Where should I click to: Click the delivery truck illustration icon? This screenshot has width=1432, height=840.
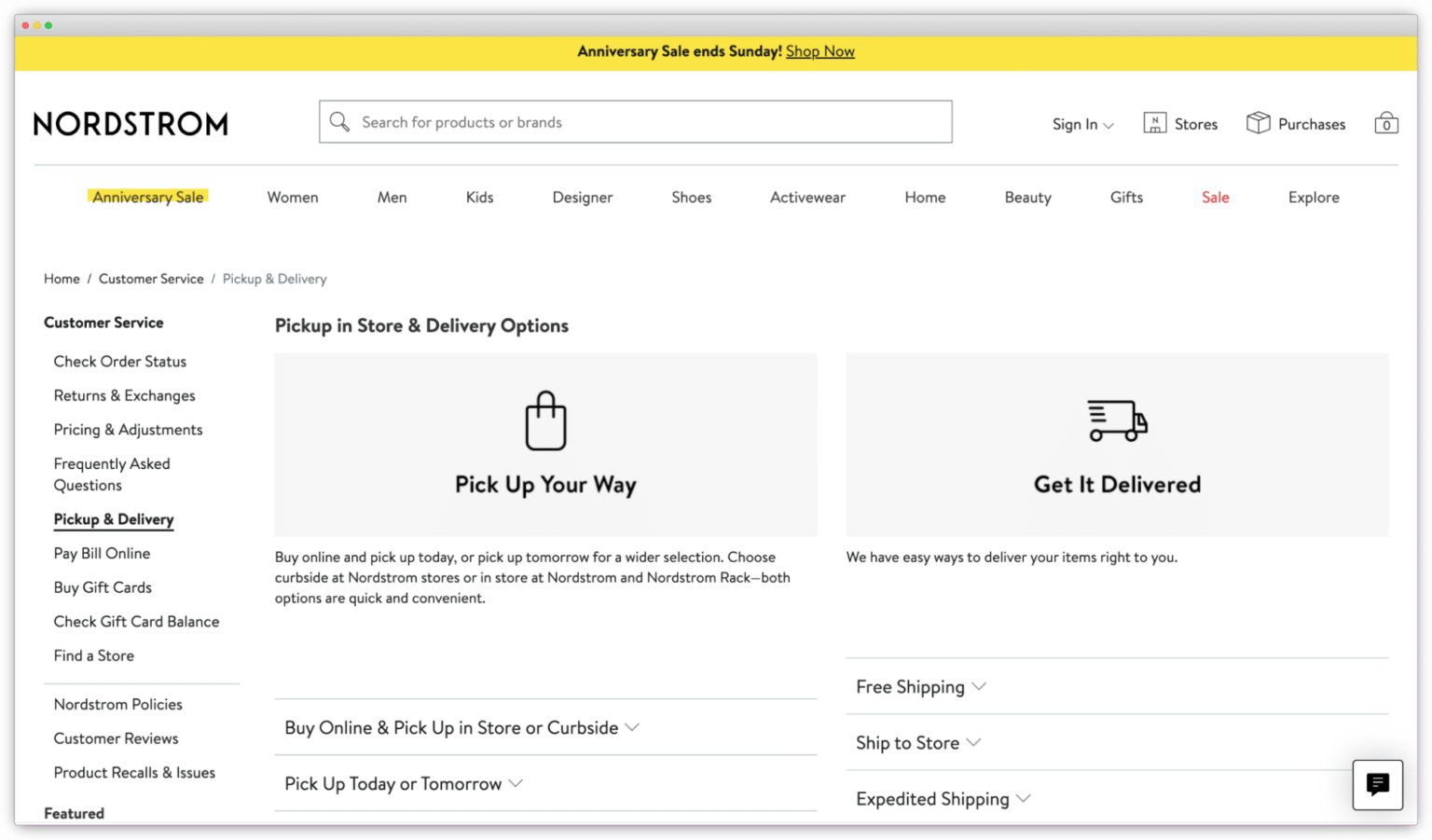click(x=1116, y=420)
